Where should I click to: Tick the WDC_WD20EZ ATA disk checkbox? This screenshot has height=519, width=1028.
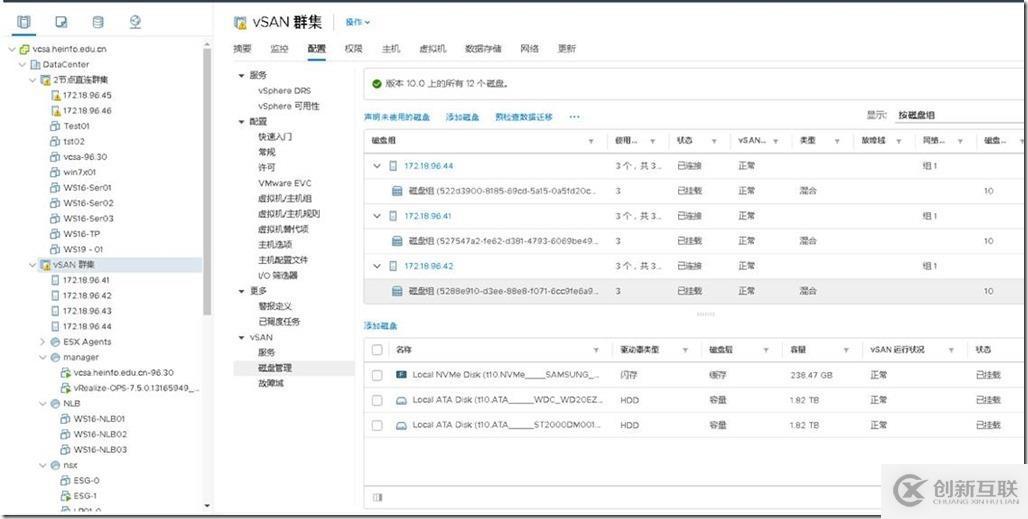point(377,400)
